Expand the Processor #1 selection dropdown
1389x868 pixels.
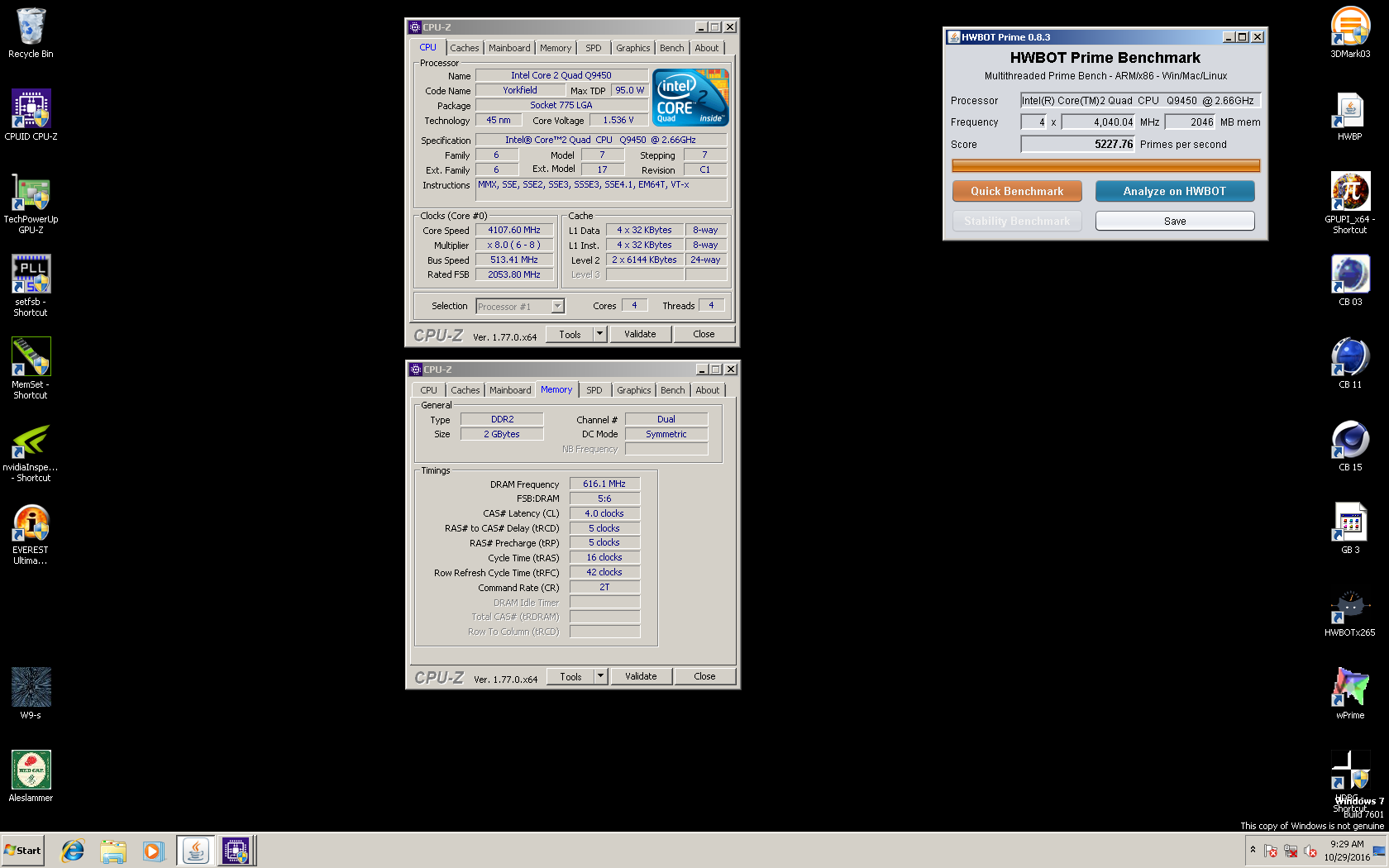(x=557, y=307)
